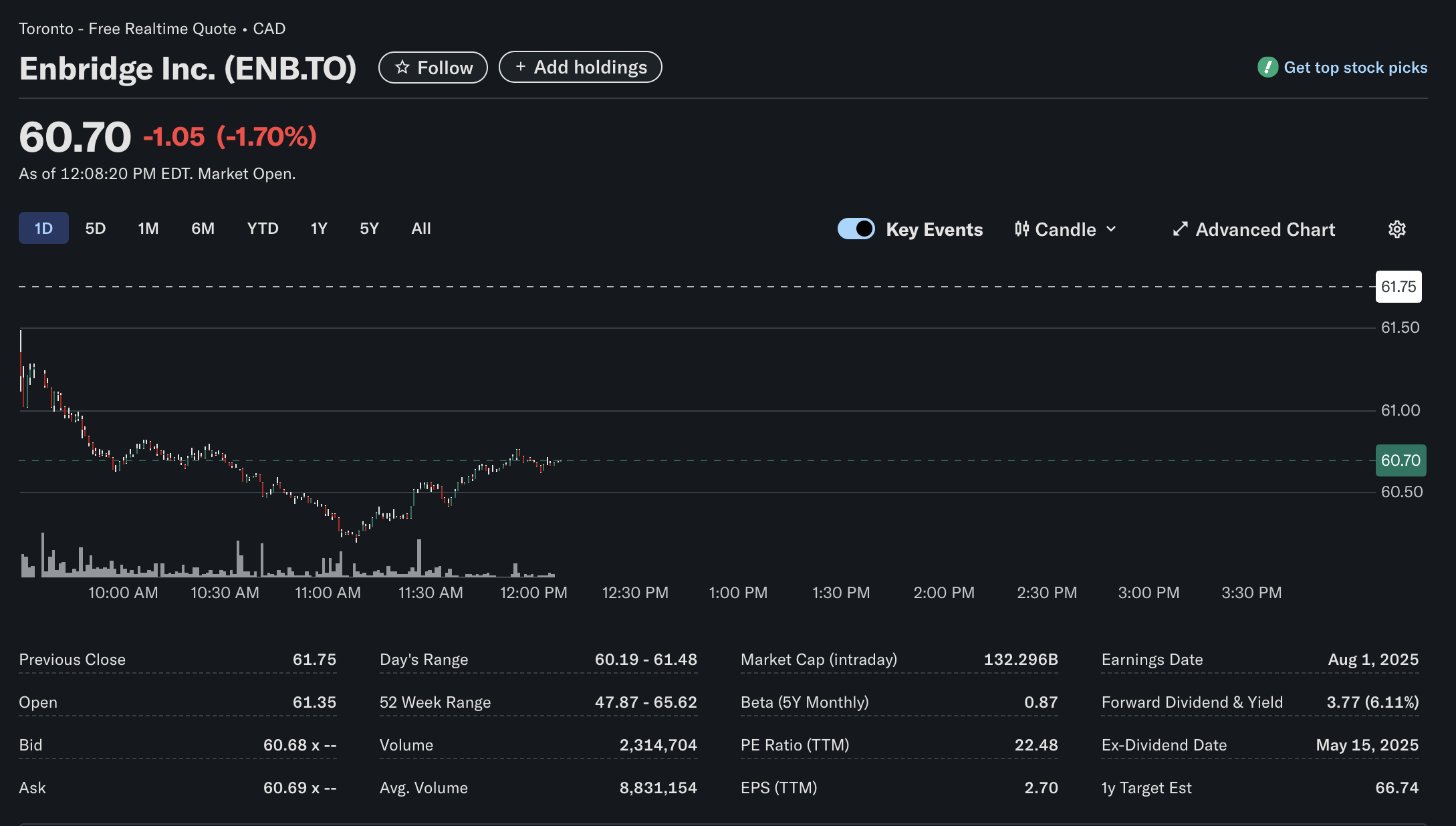Click the -1.05 (-1.70%) change text
The image size is (1456, 826).
click(x=230, y=136)
